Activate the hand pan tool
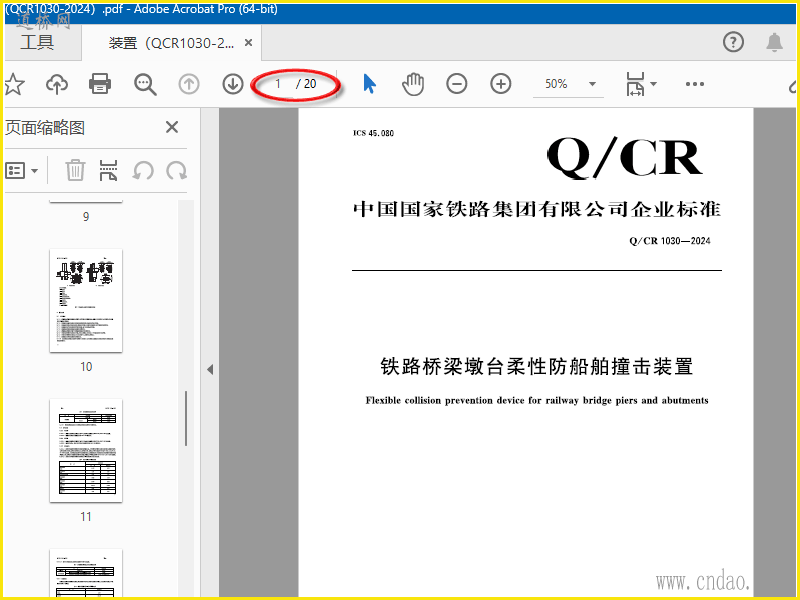Image resolution: width=800 pixels, height=600 pixels. 413,84
